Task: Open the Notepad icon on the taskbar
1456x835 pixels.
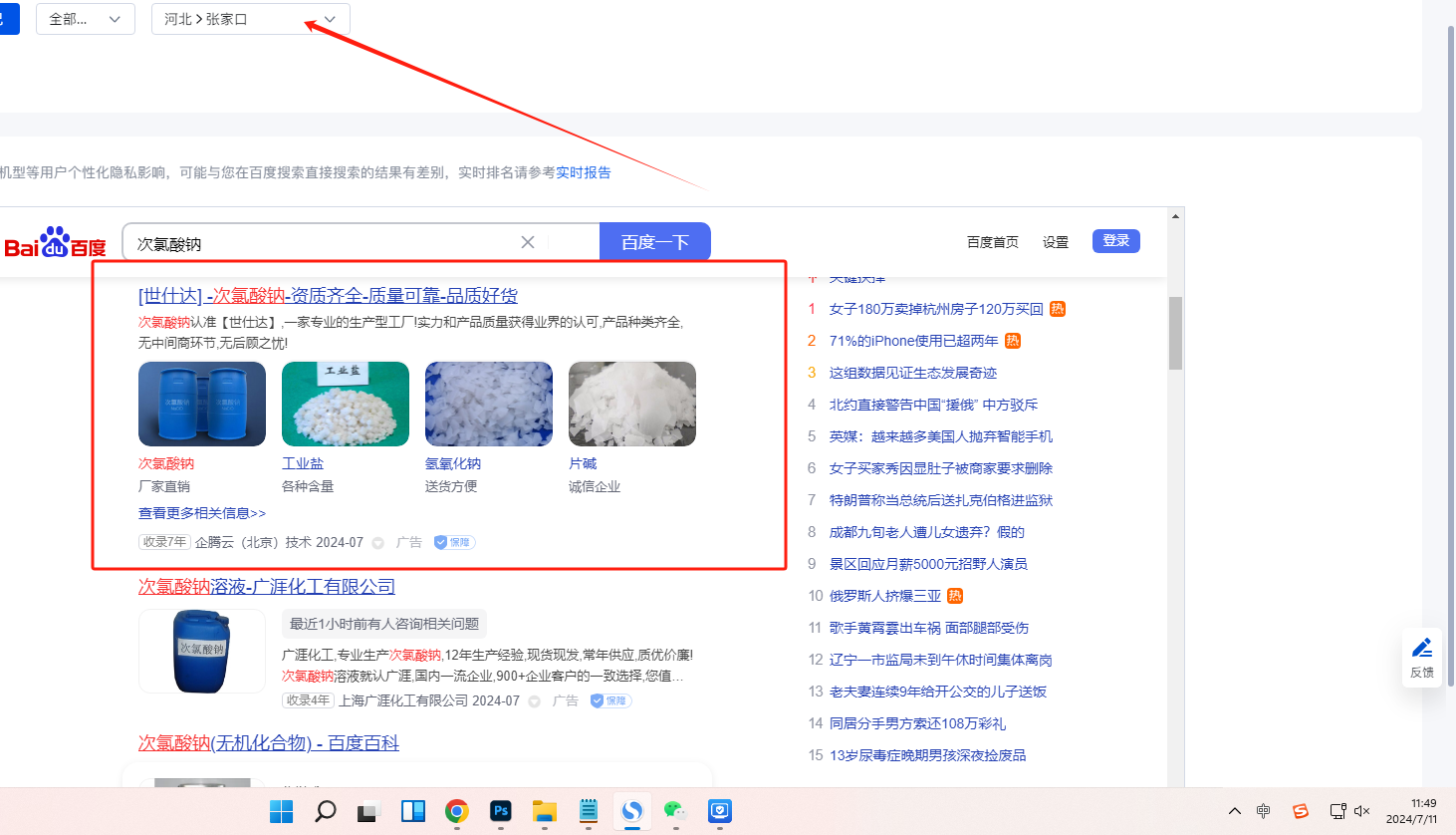Action: (589, 811)
